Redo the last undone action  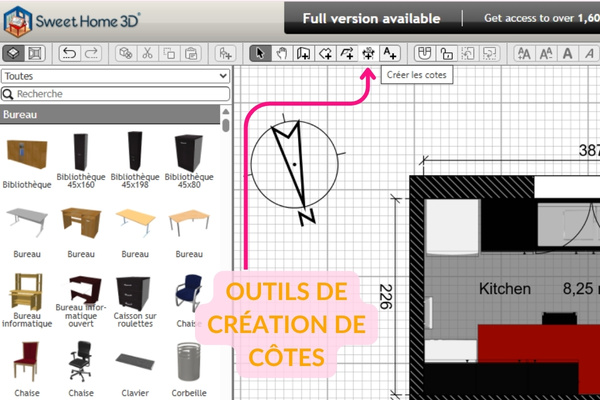click(x=91, y=53)
